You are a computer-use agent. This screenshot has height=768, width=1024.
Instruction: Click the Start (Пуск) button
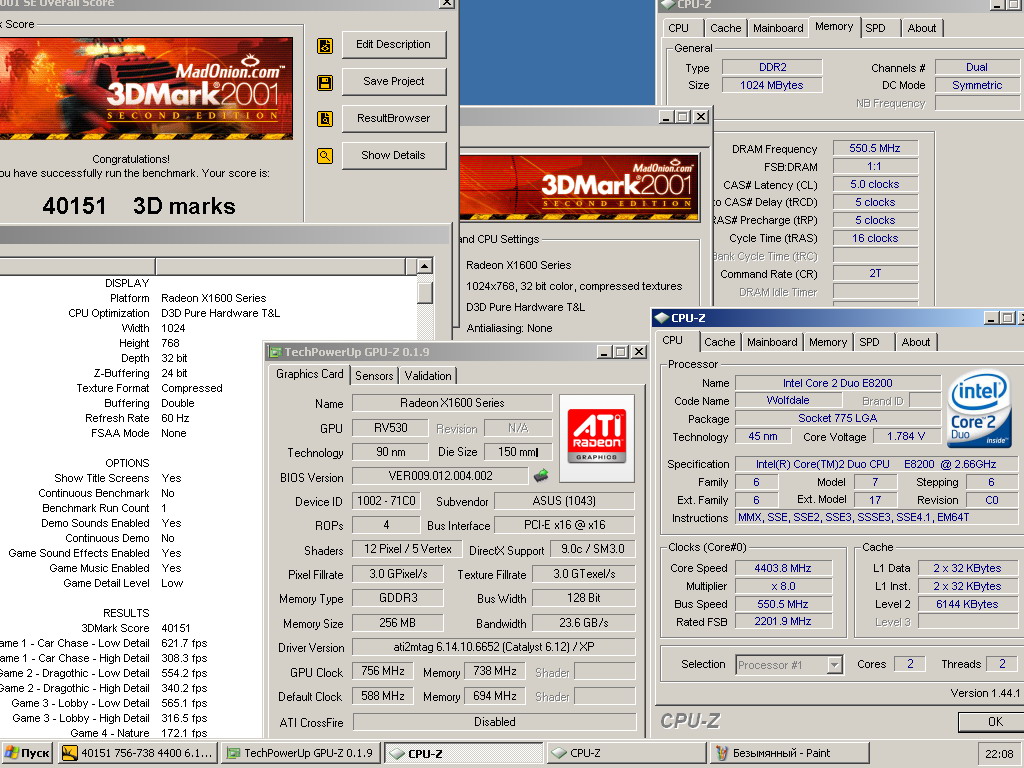27,753
